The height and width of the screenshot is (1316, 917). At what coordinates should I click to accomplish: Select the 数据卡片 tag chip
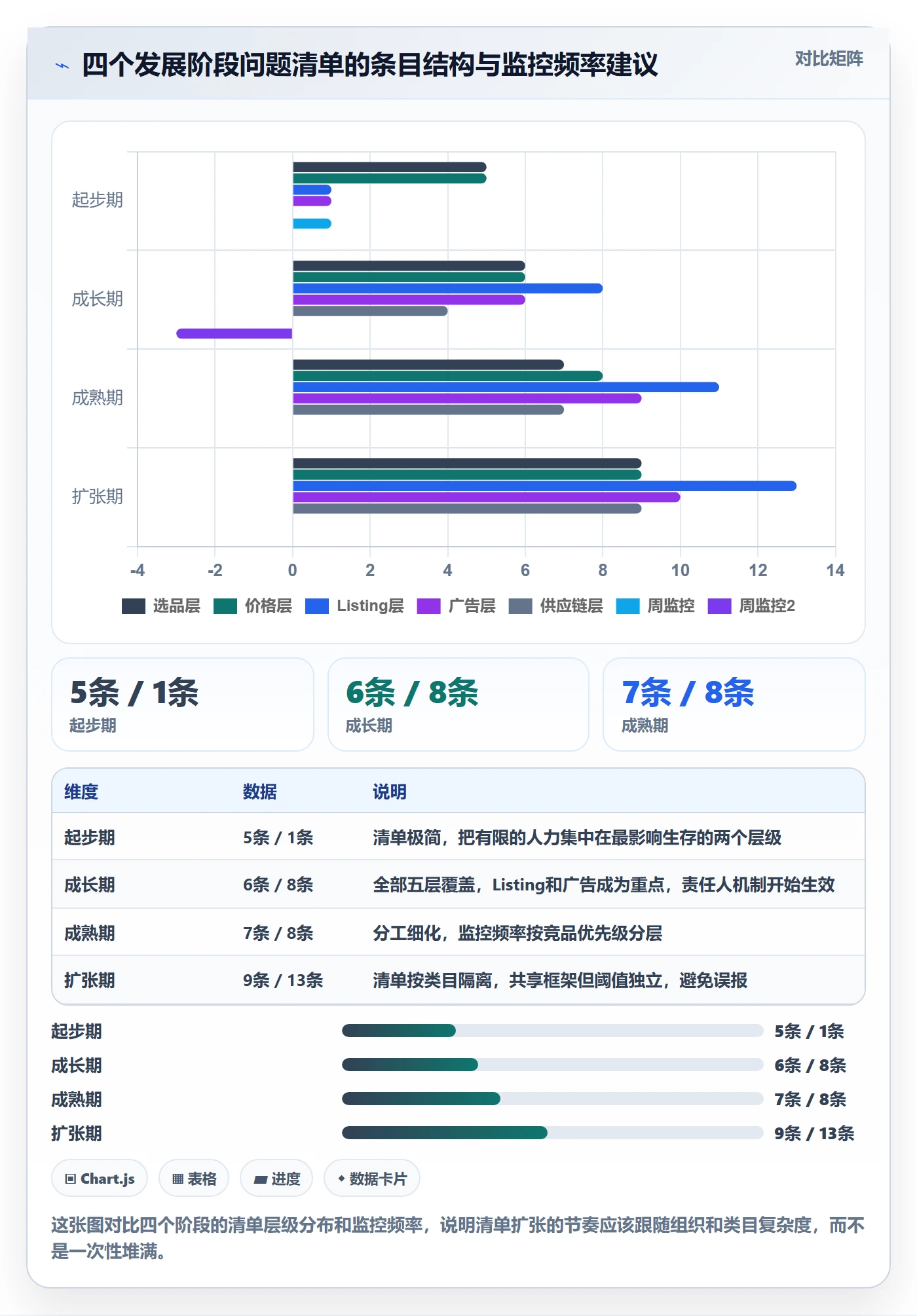[372, 1179]
